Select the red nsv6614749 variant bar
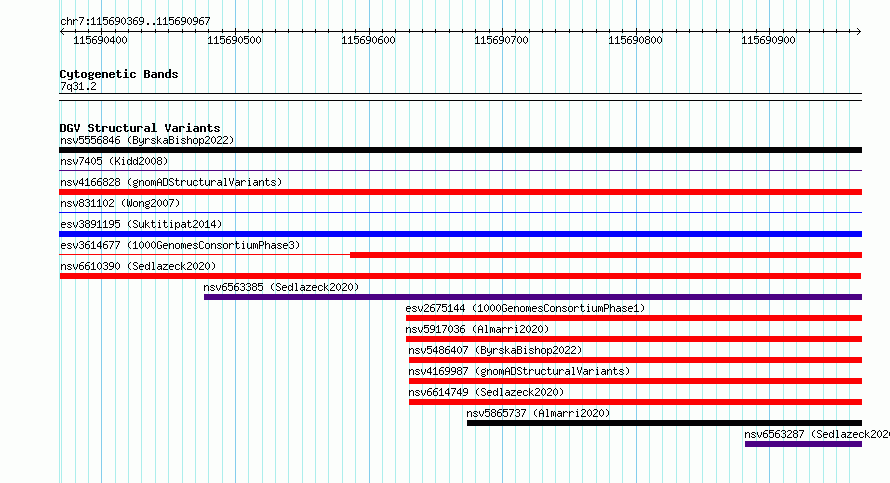Image resolution: width=890 pixels, height=483 pixels. pos(635,402)
